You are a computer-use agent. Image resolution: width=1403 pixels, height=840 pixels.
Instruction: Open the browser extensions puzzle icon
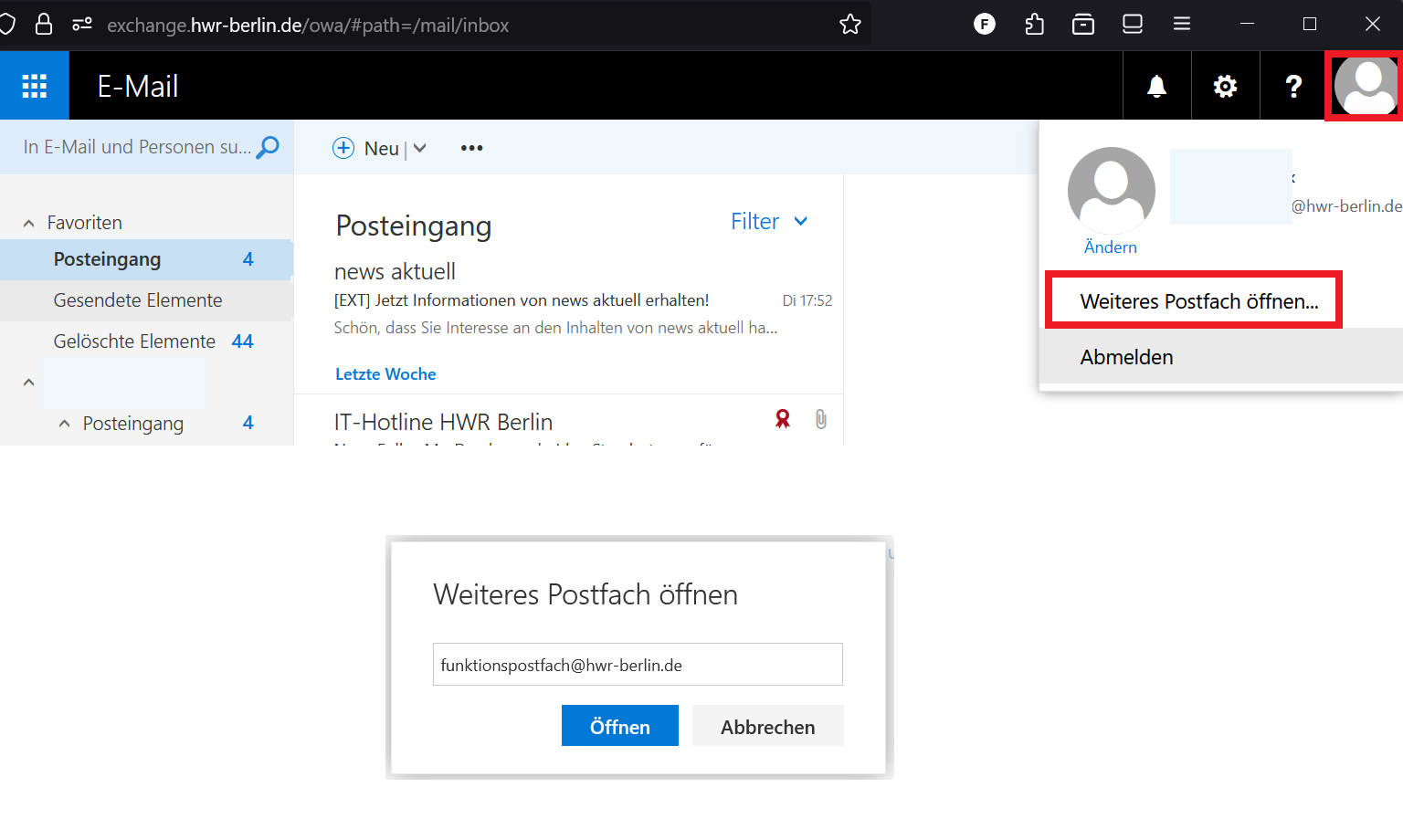coord(1034,25)
